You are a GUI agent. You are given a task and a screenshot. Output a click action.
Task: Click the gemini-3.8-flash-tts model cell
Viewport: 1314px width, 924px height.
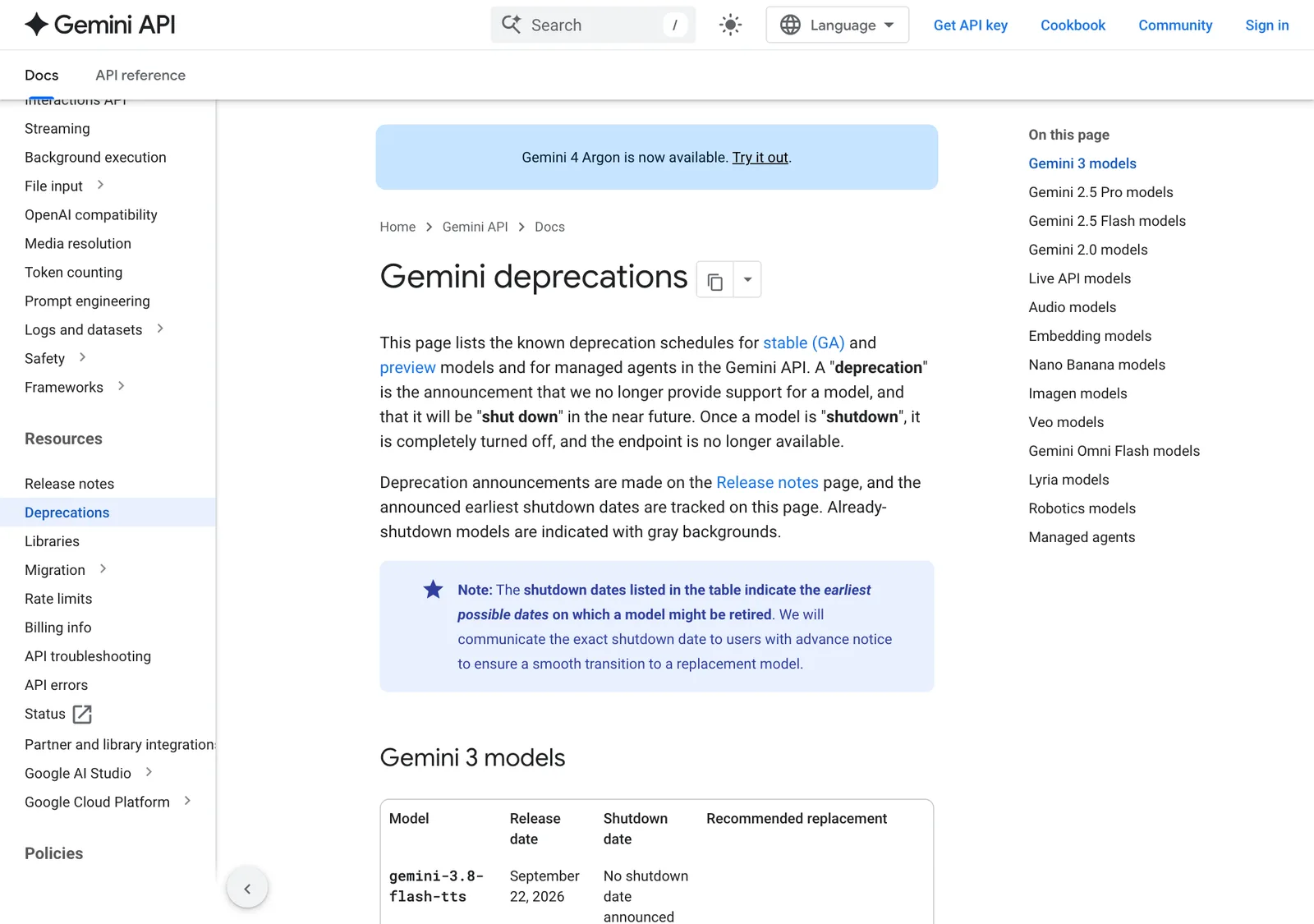click(436, 886)
